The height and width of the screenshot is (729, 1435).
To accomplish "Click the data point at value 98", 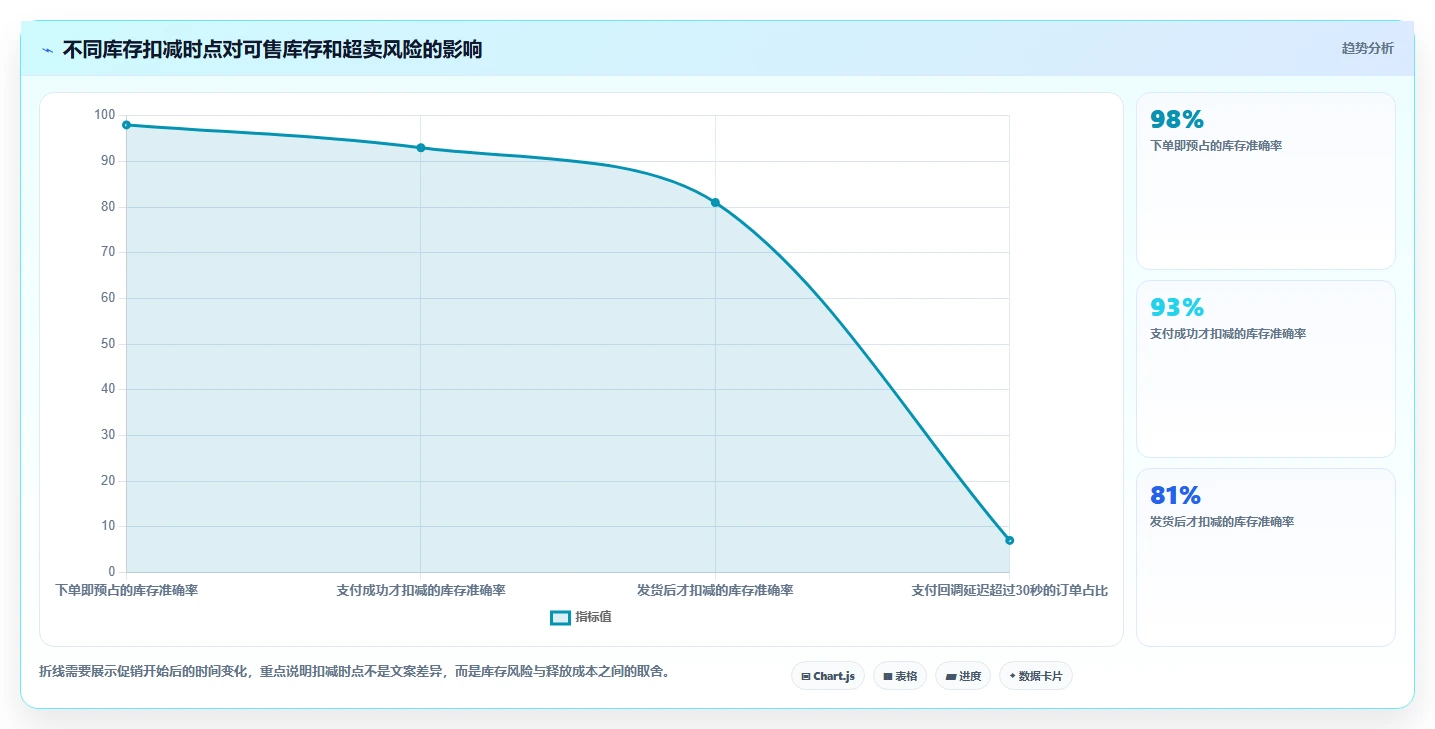I will coord(126,125).
